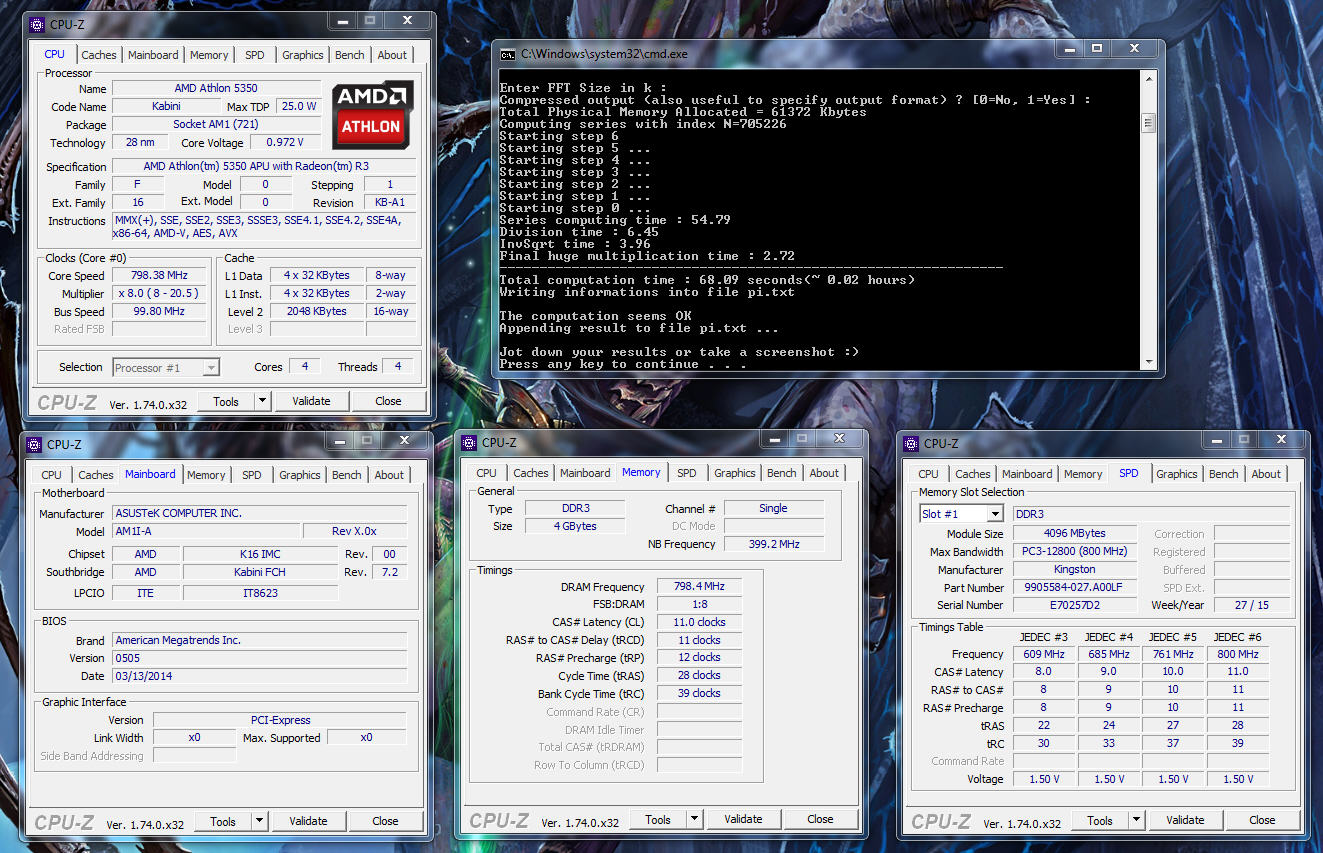Switch to Caches tab in the Memory window
The image size is (1323, 853).
pos(531,473)
